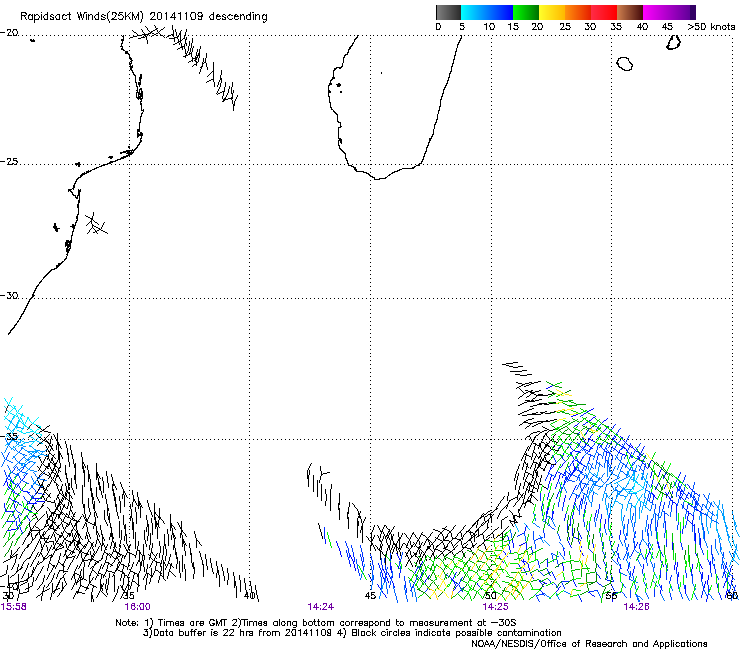Click the '-25' latitude label

coord(9,161)
